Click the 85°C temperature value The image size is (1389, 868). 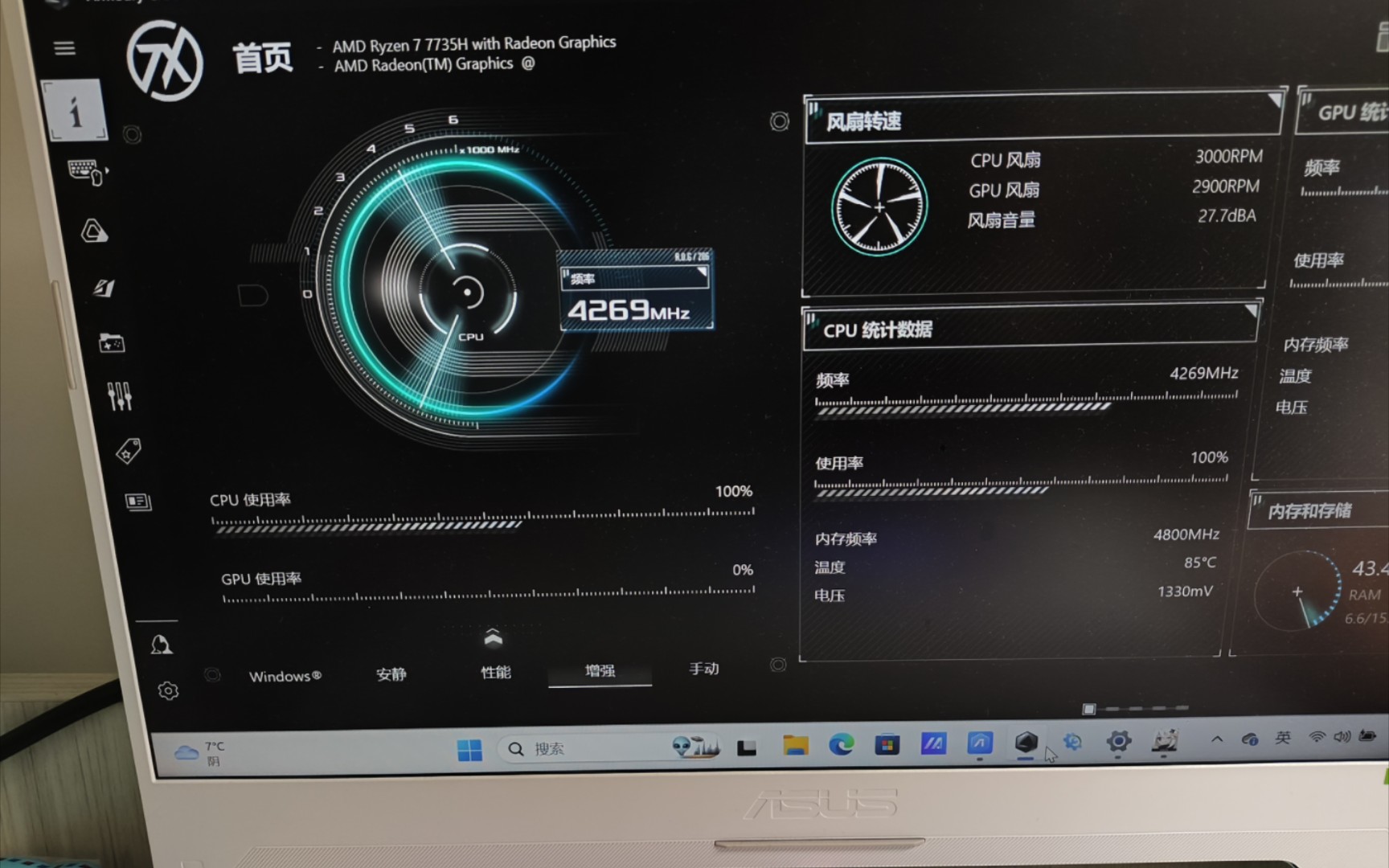tap(1200, 563)
